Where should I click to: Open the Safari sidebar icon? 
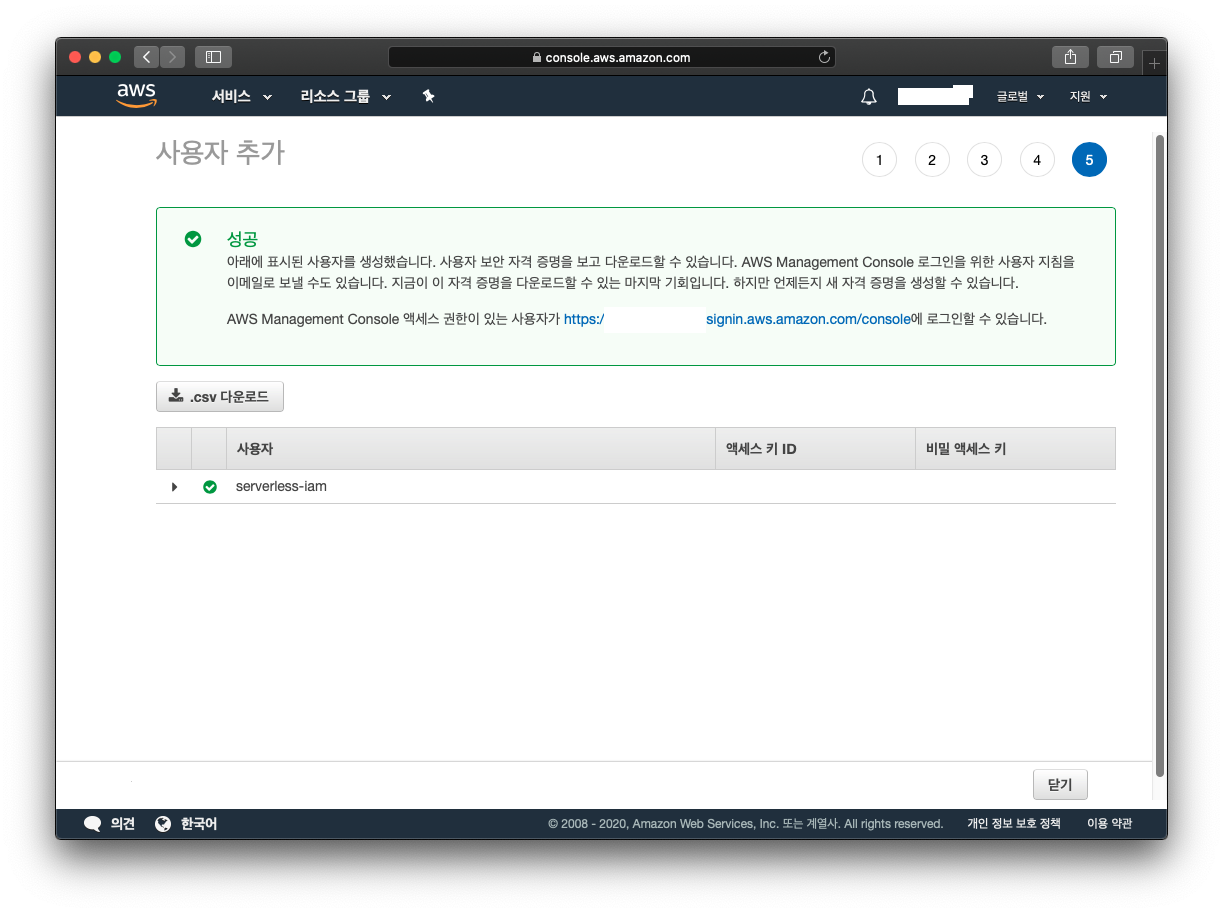212,57
